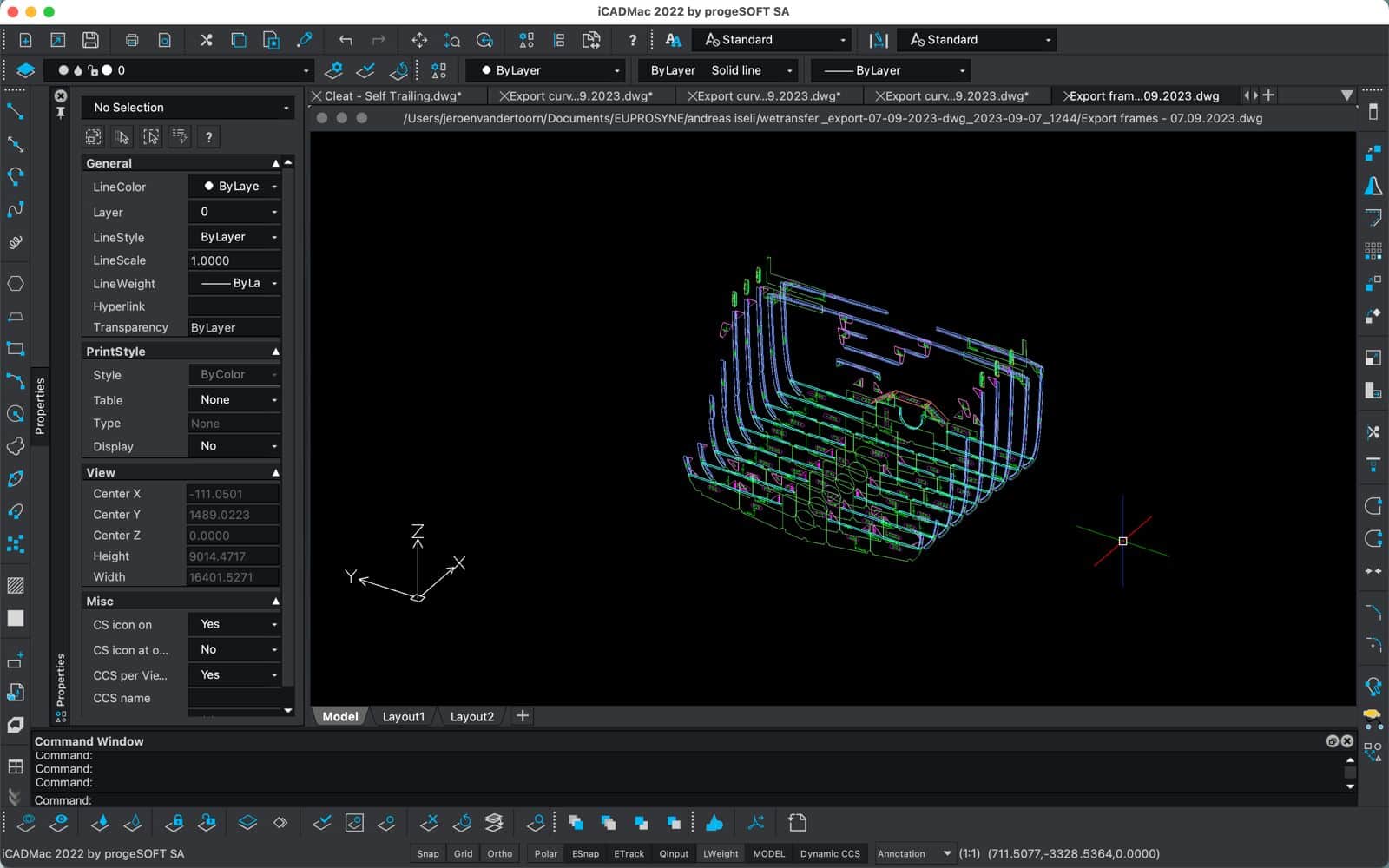
Task: Click the LineScale value field
Action: 234,260
